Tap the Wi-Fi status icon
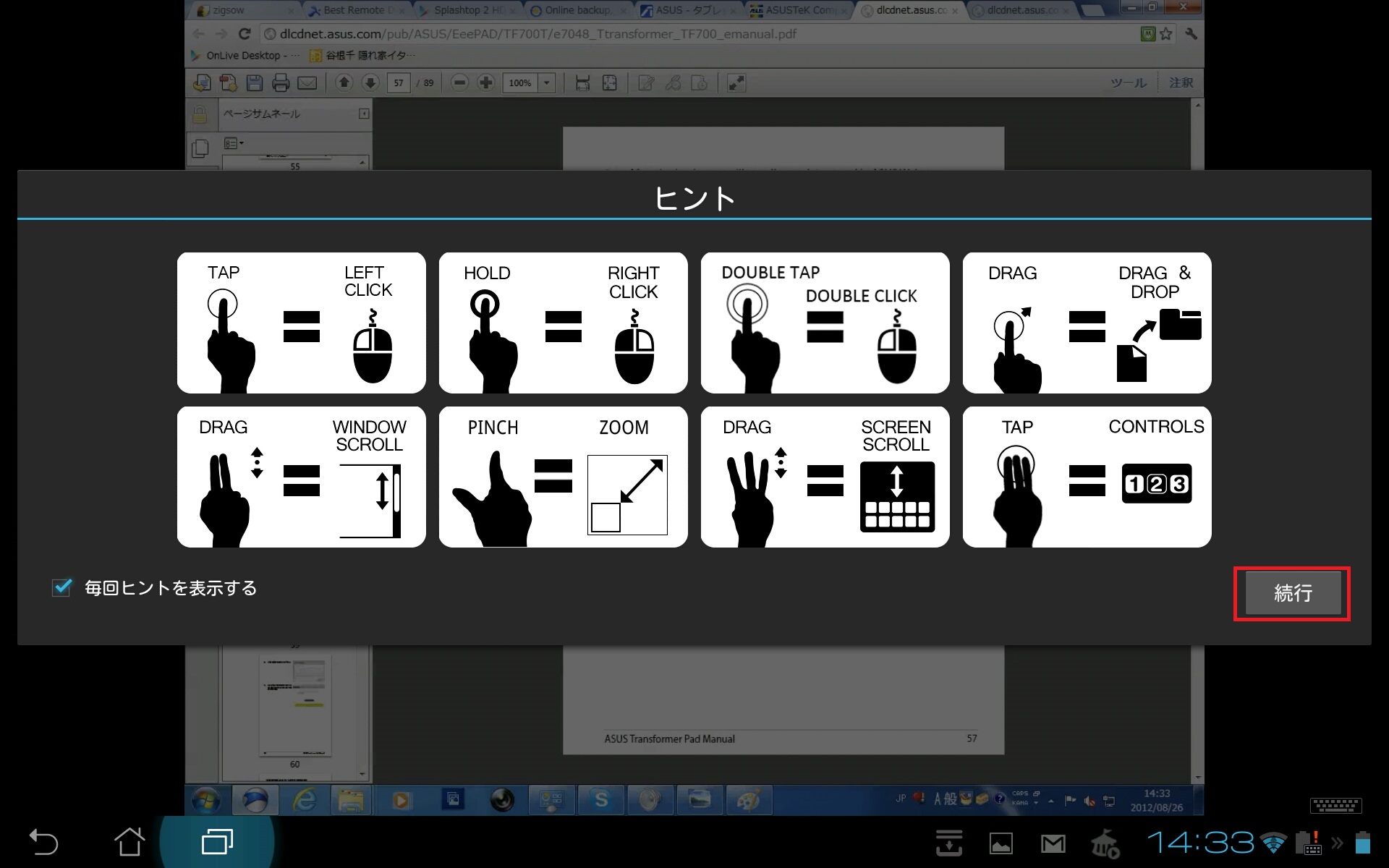 click(x=1273, y=843)
